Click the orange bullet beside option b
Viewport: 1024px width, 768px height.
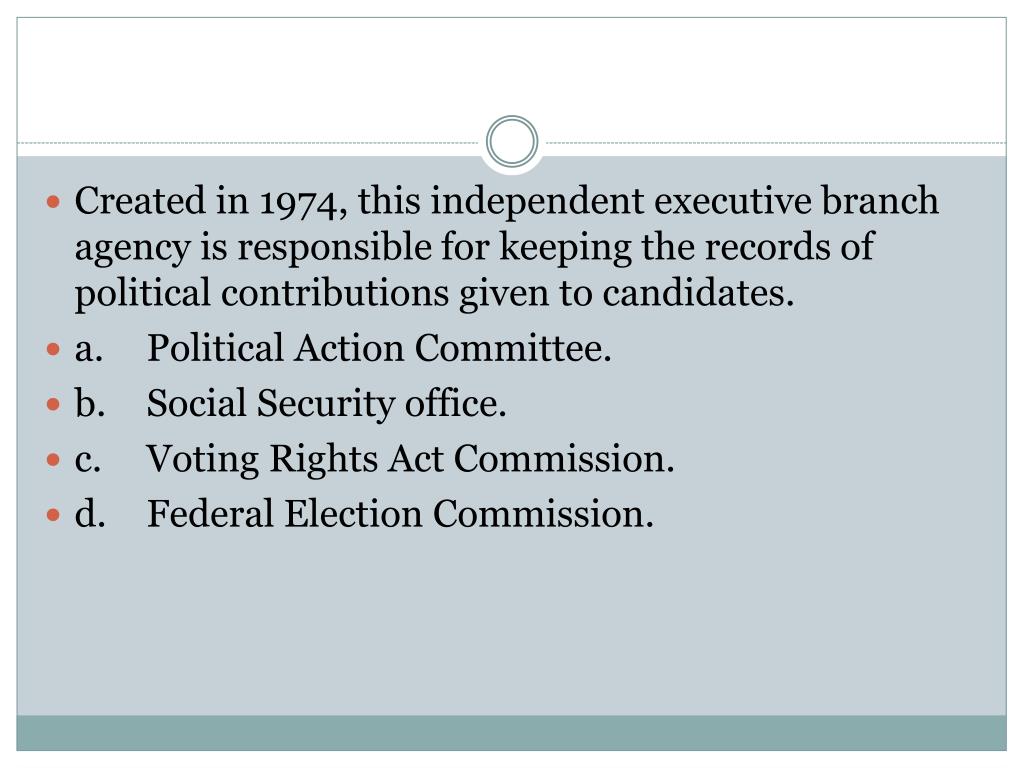[x=54, y=405]
